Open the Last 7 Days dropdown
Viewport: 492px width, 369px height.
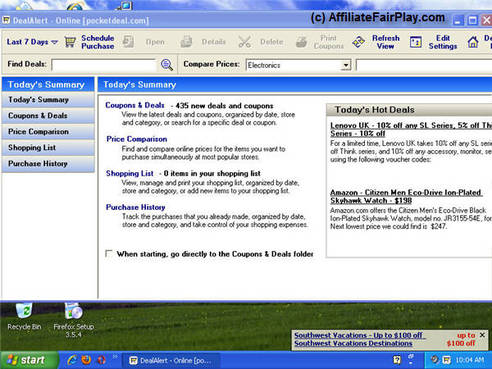click(32, 42)
